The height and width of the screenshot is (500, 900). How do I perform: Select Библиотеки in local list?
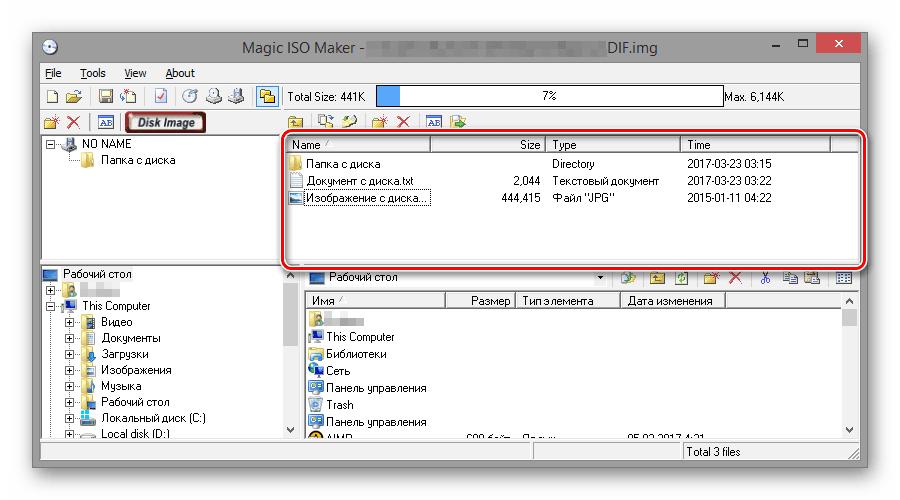click(x=356, y=354)
